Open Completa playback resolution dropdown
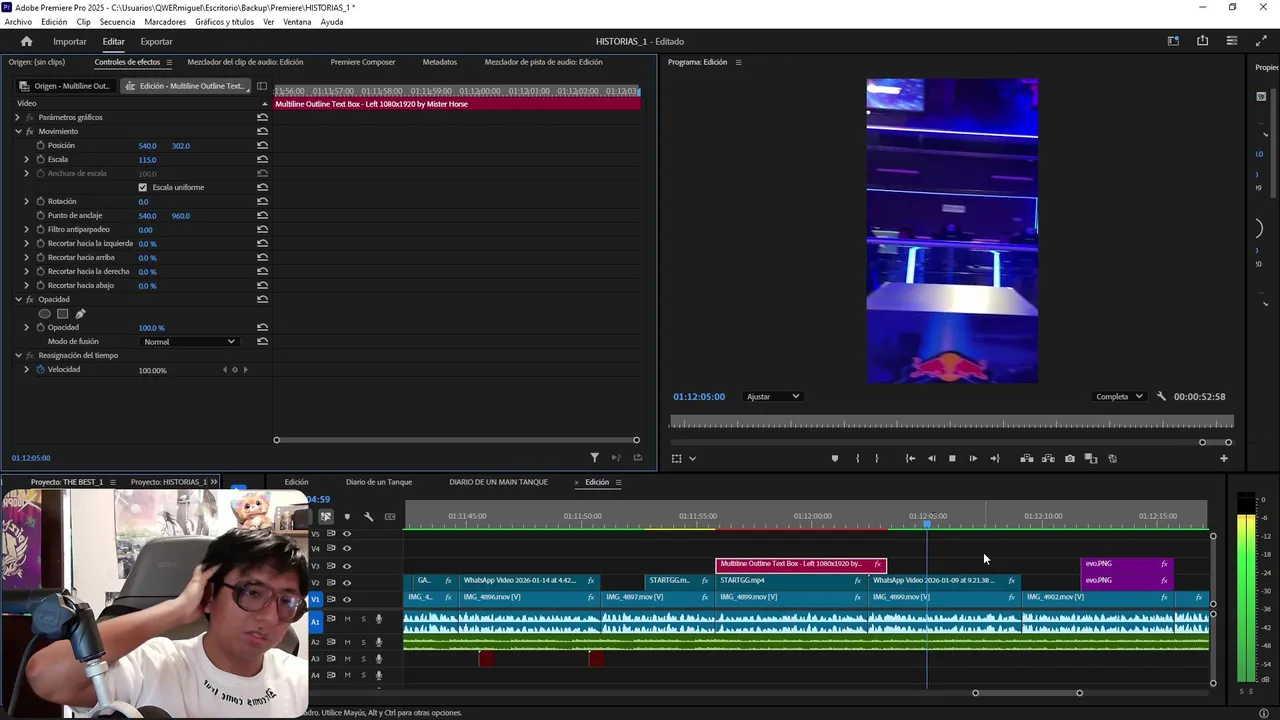Screen dimensions: 1280x720 (x=1119, y=396)
